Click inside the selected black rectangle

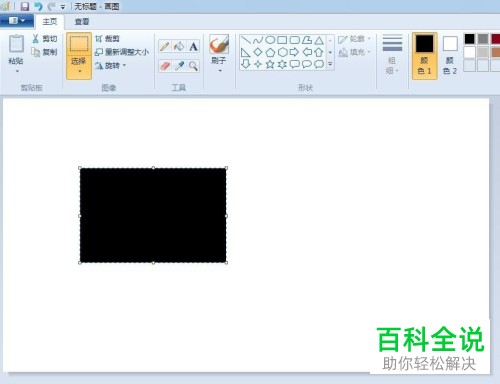[x=153, y=215]
